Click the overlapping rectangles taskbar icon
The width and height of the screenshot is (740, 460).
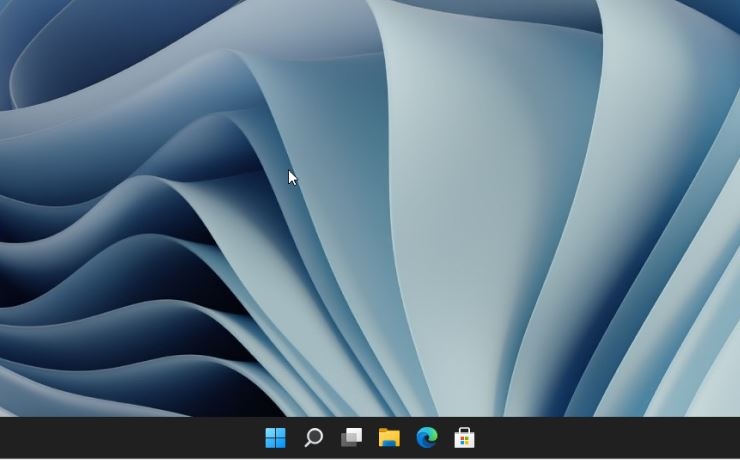(x=351, y=438)
